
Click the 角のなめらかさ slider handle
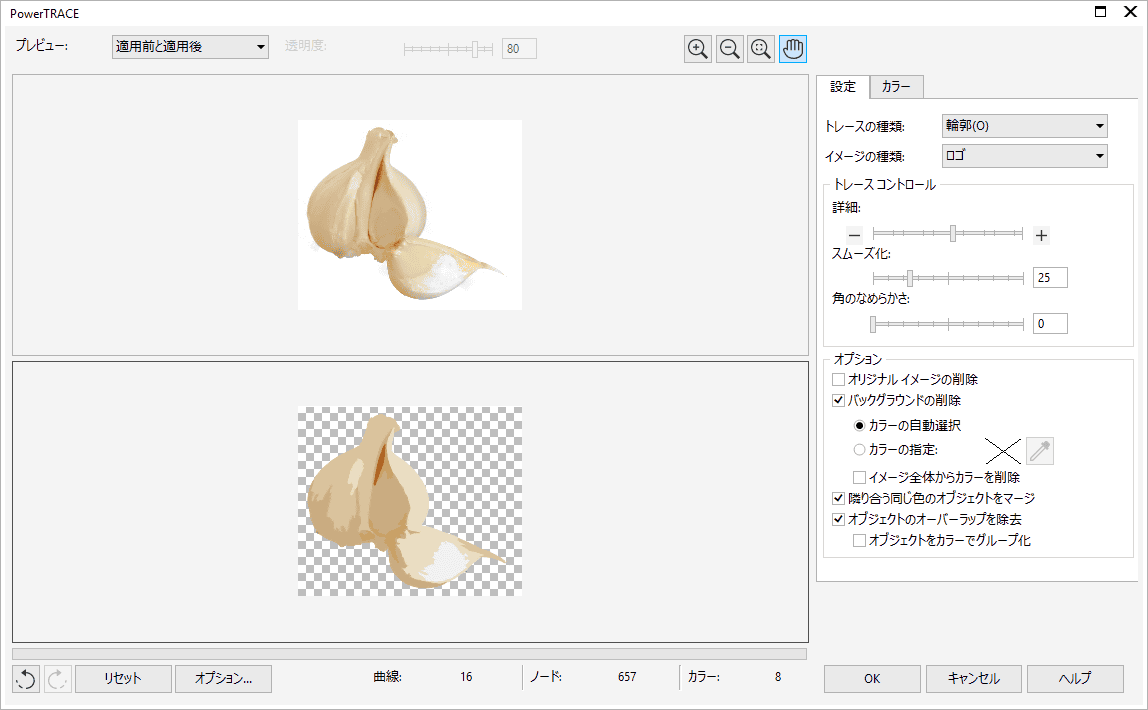873,324
